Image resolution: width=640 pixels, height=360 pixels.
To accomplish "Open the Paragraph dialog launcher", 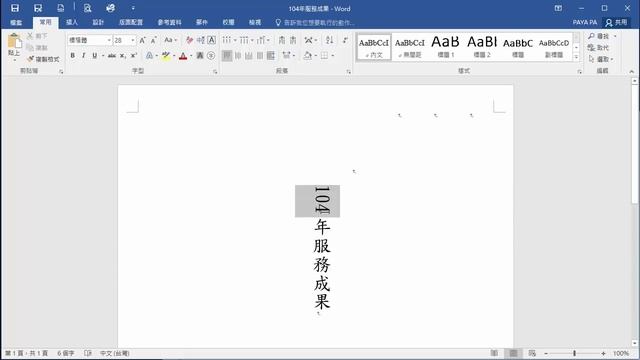I will pos(349,72).
